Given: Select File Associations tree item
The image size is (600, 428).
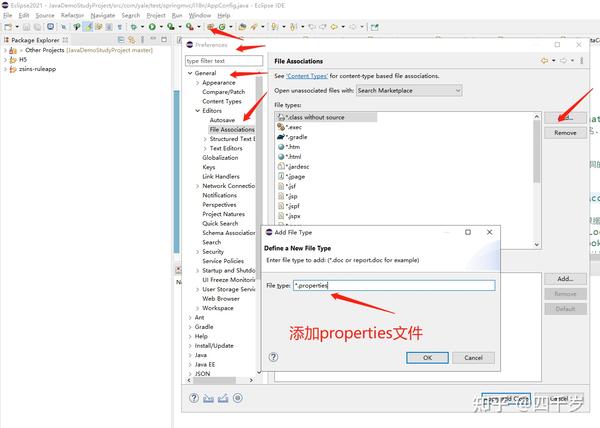Looking at the screenshot, I should pyautogui.click(x=232, y=130).
